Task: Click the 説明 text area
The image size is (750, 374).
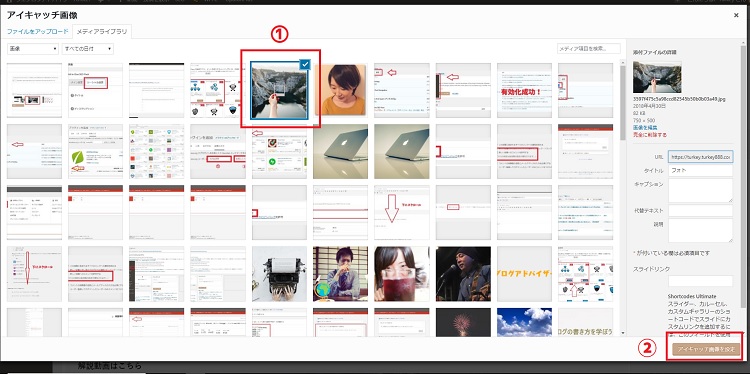Action: point(700,231)
